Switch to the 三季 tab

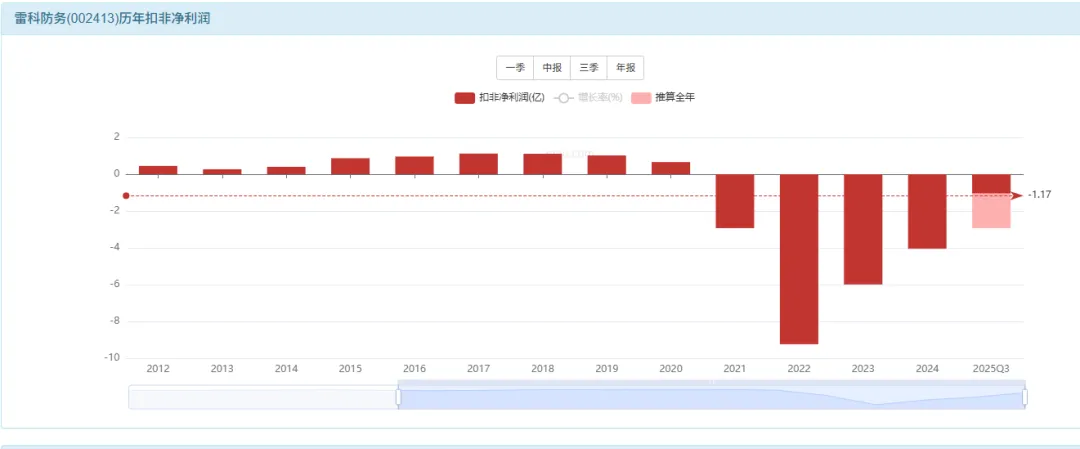click(589, 67)
